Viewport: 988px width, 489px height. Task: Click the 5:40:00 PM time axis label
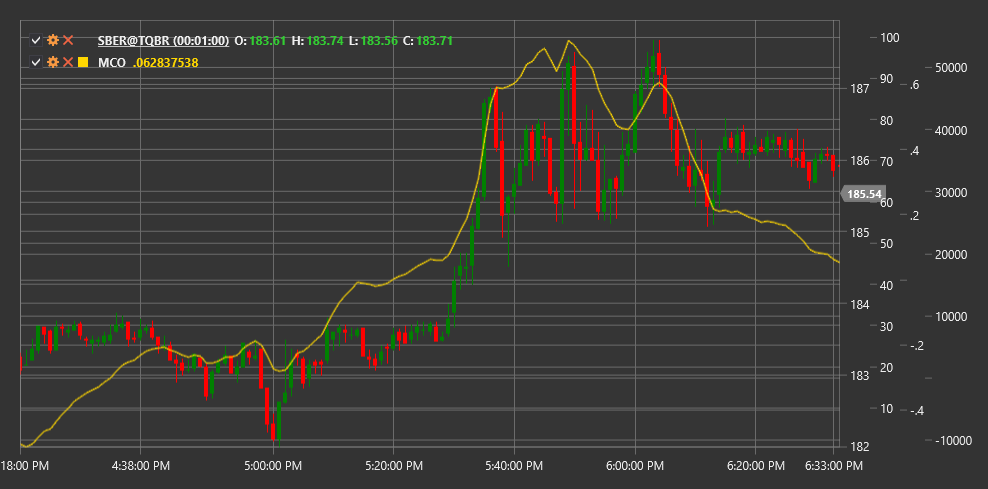[x=514, y=466]
